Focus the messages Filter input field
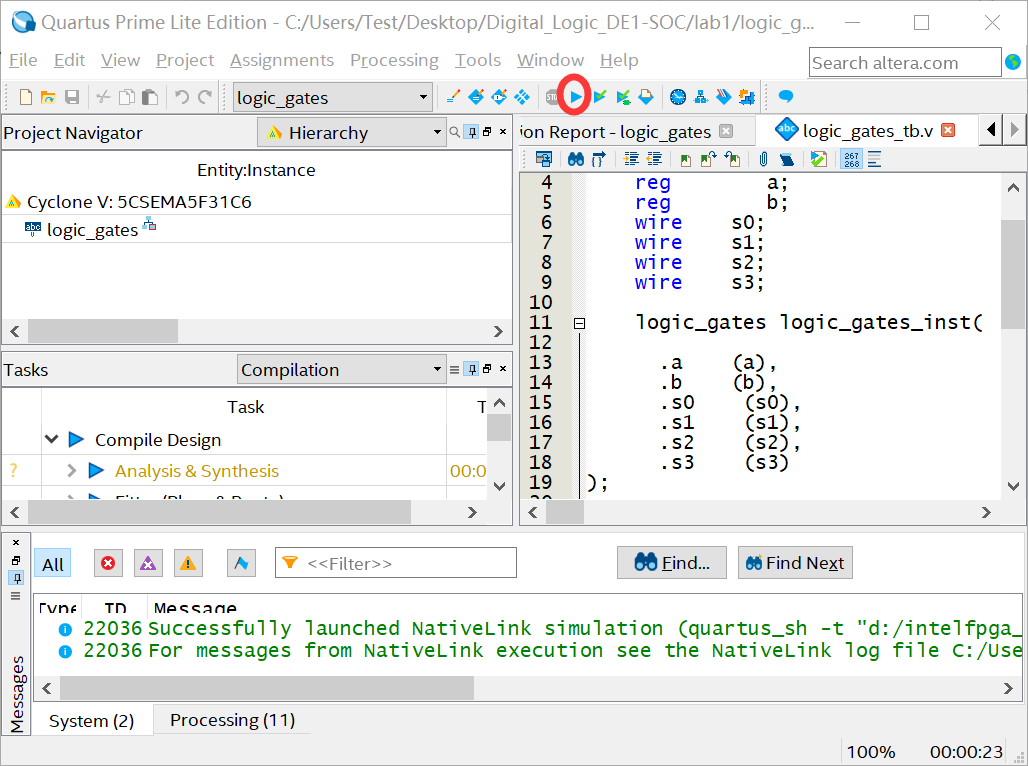Viewport: 1028px width, 766px height. 396,563
